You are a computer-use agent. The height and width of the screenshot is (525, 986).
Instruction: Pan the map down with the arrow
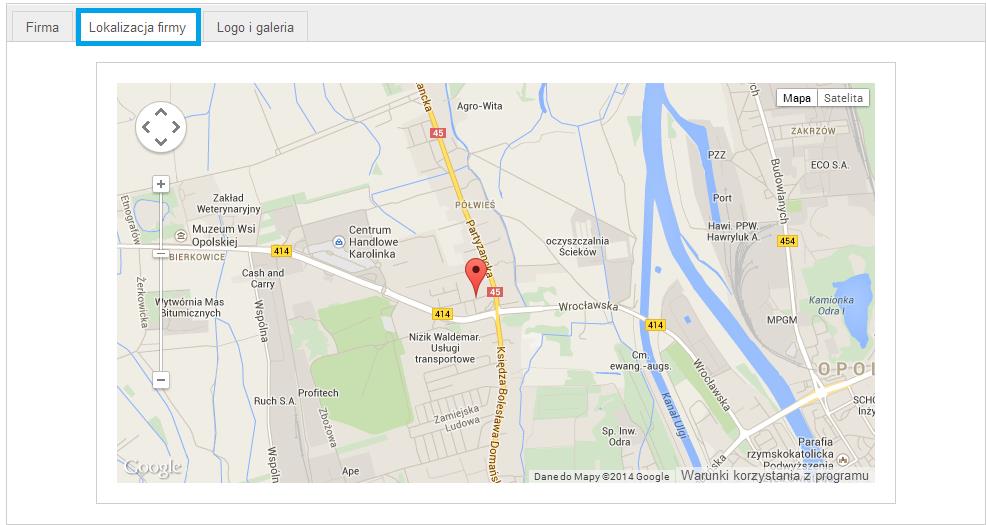click(x=161, y=142)
